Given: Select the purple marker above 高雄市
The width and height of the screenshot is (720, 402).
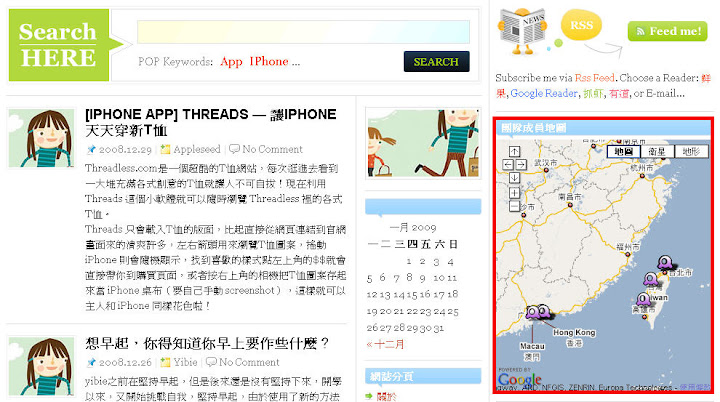Looking at the screenshot, I should pyautogui.click(x=643, y=300).
